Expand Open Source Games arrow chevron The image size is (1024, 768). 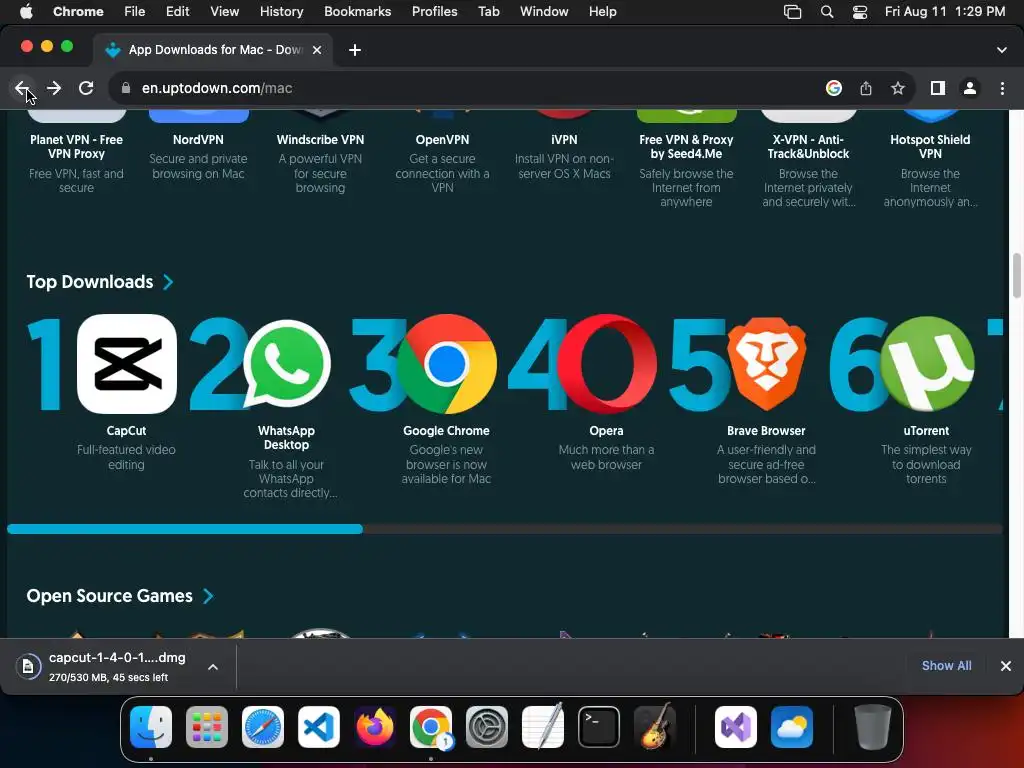(208, 596)
